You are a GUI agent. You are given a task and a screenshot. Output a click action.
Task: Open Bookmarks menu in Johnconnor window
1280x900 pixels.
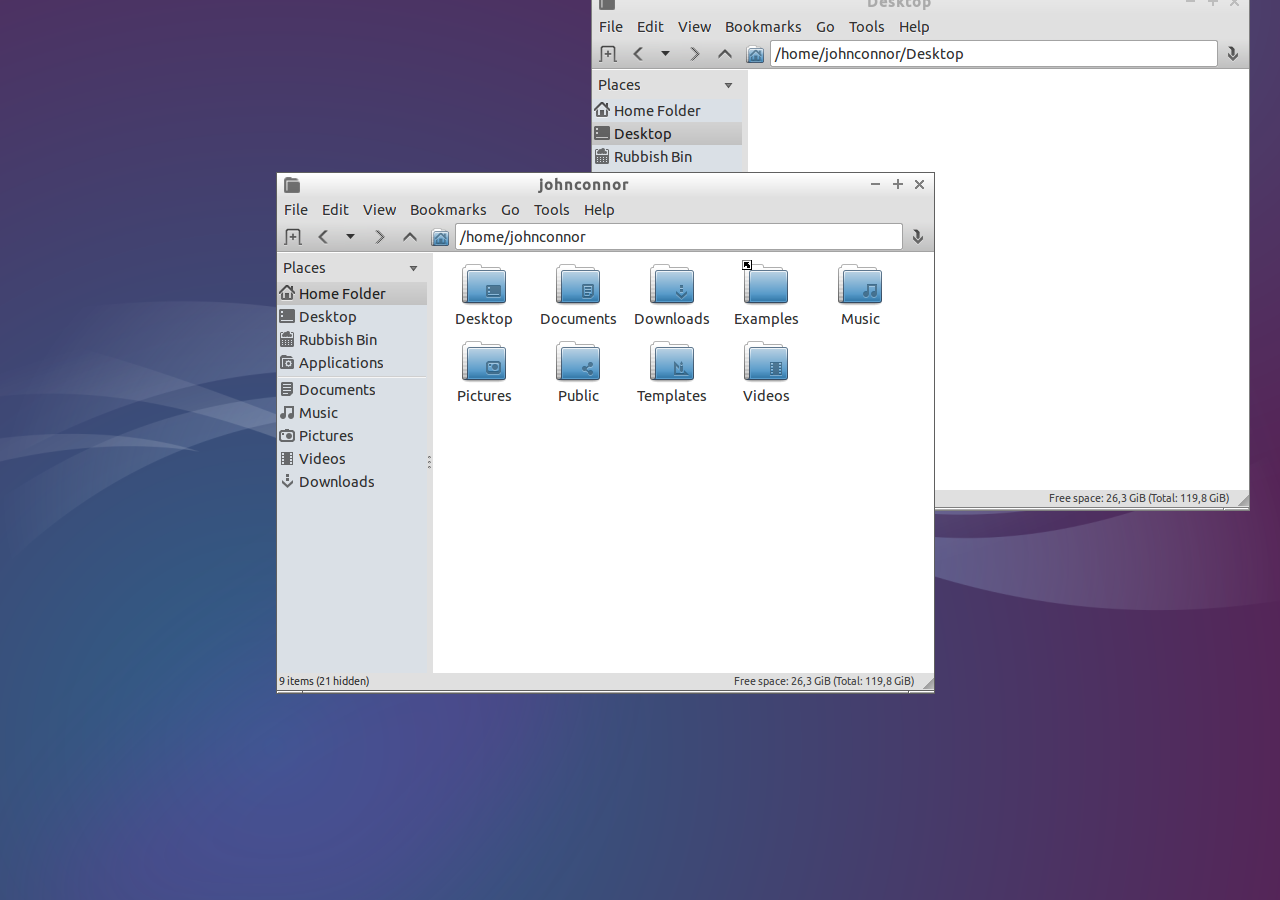pos(448,210)
